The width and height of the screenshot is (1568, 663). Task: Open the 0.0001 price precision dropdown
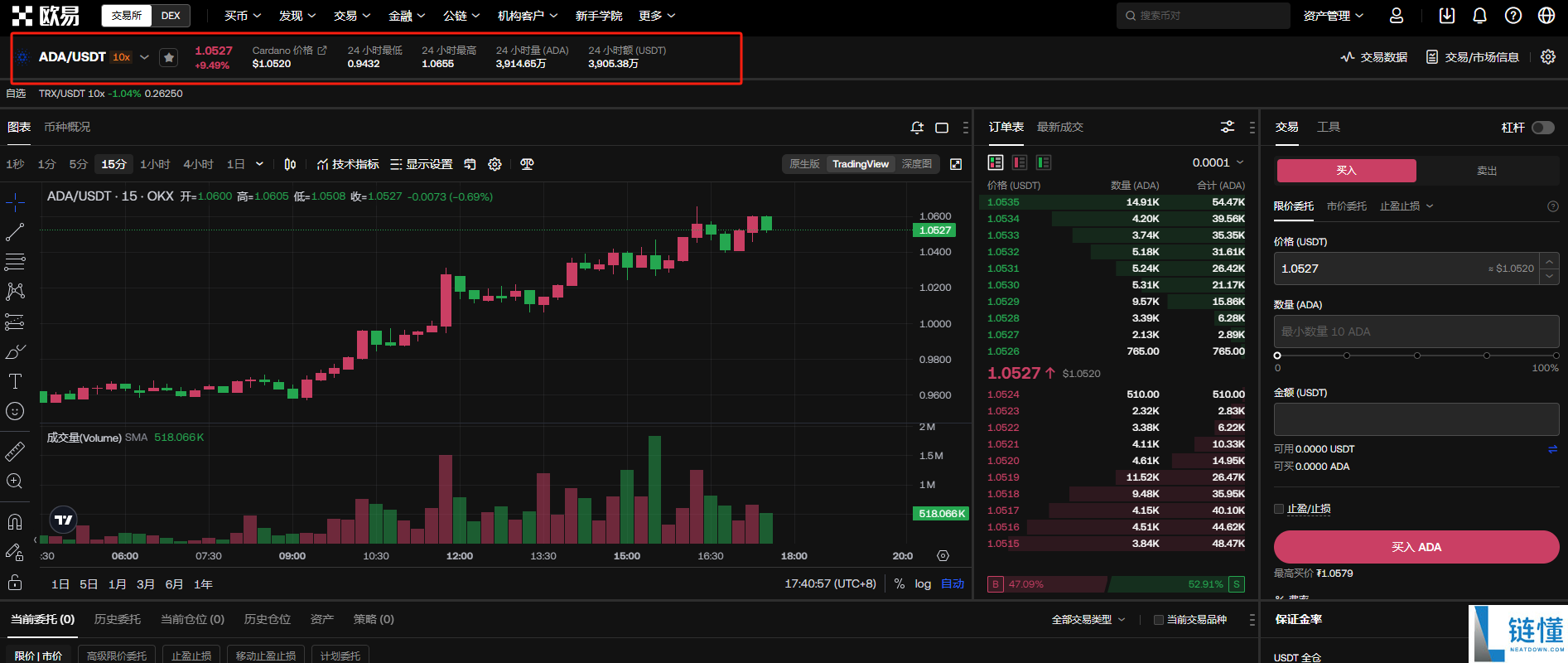[1218, 162]
